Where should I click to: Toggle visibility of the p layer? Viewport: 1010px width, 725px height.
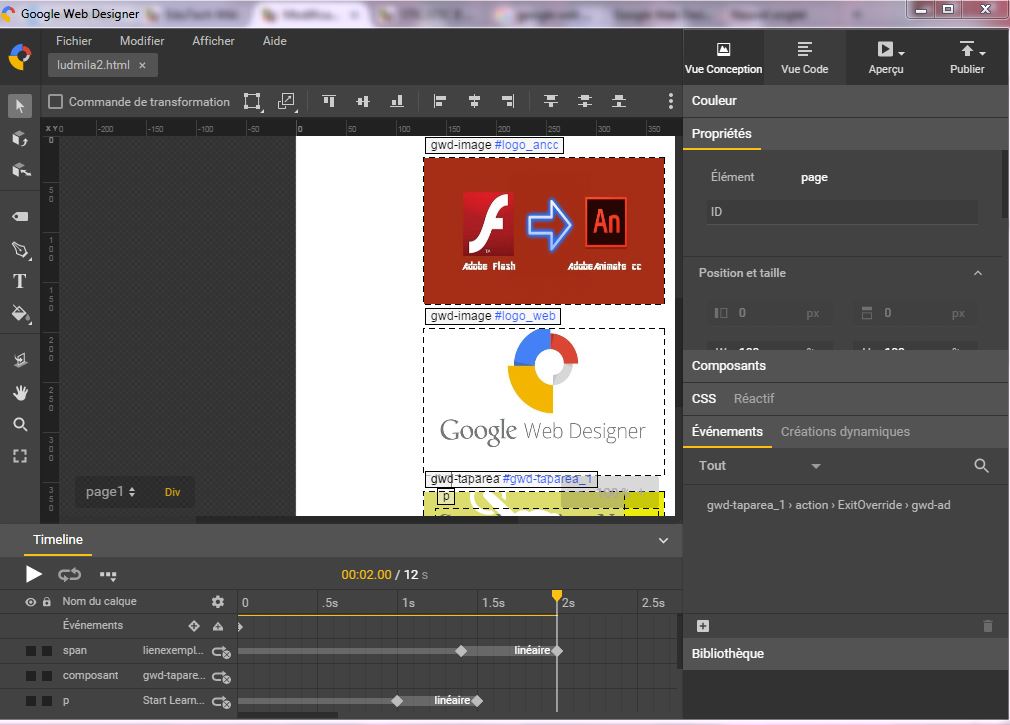coord(30,701)
